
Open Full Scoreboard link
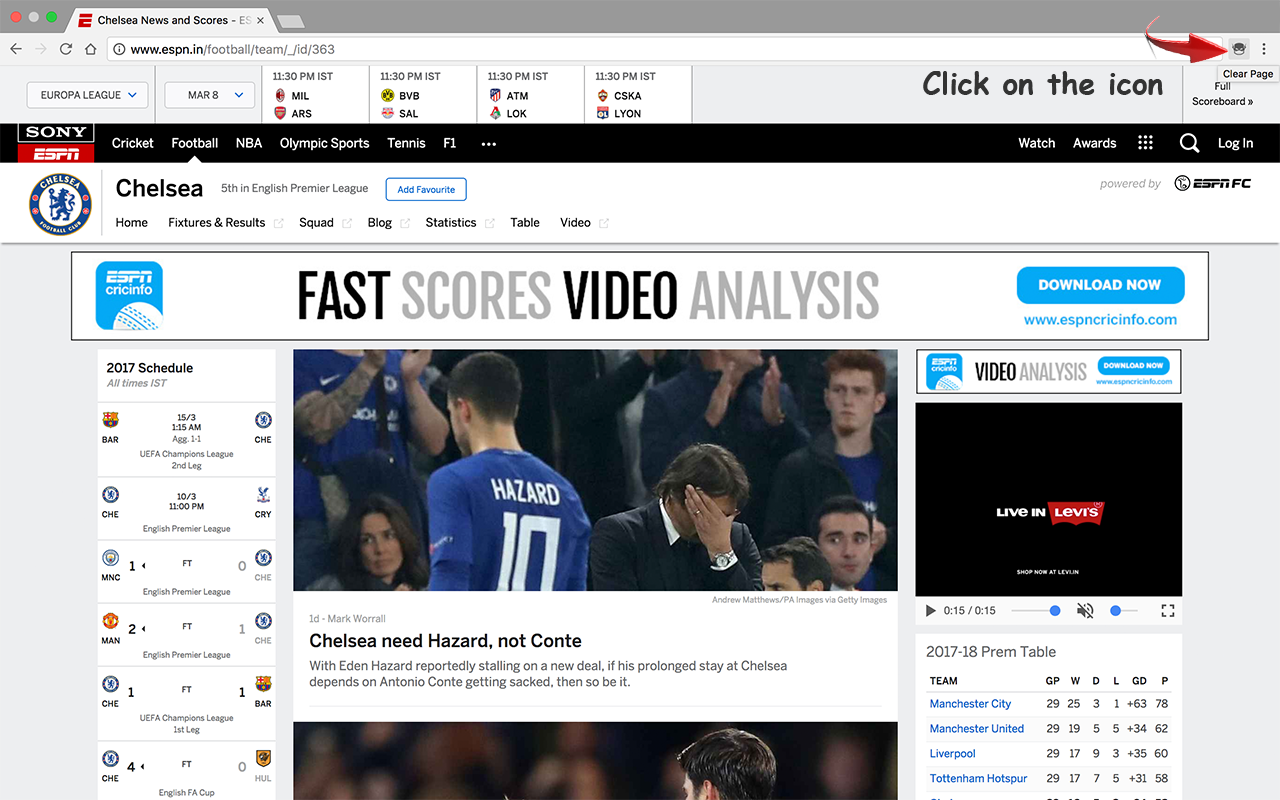[1222, 94]
